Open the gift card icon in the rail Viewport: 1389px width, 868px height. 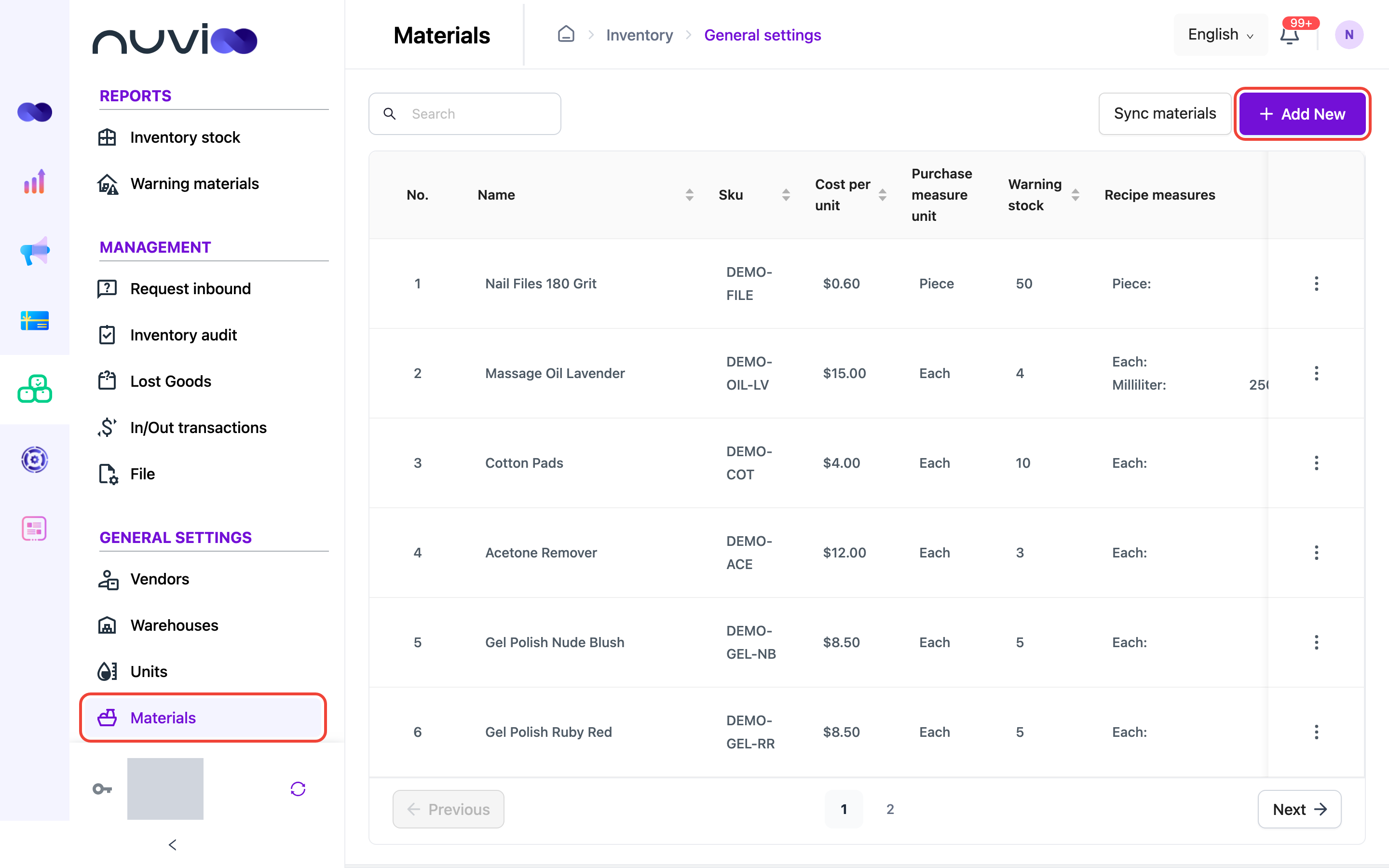pyautogui.click(x=34, y=320)
